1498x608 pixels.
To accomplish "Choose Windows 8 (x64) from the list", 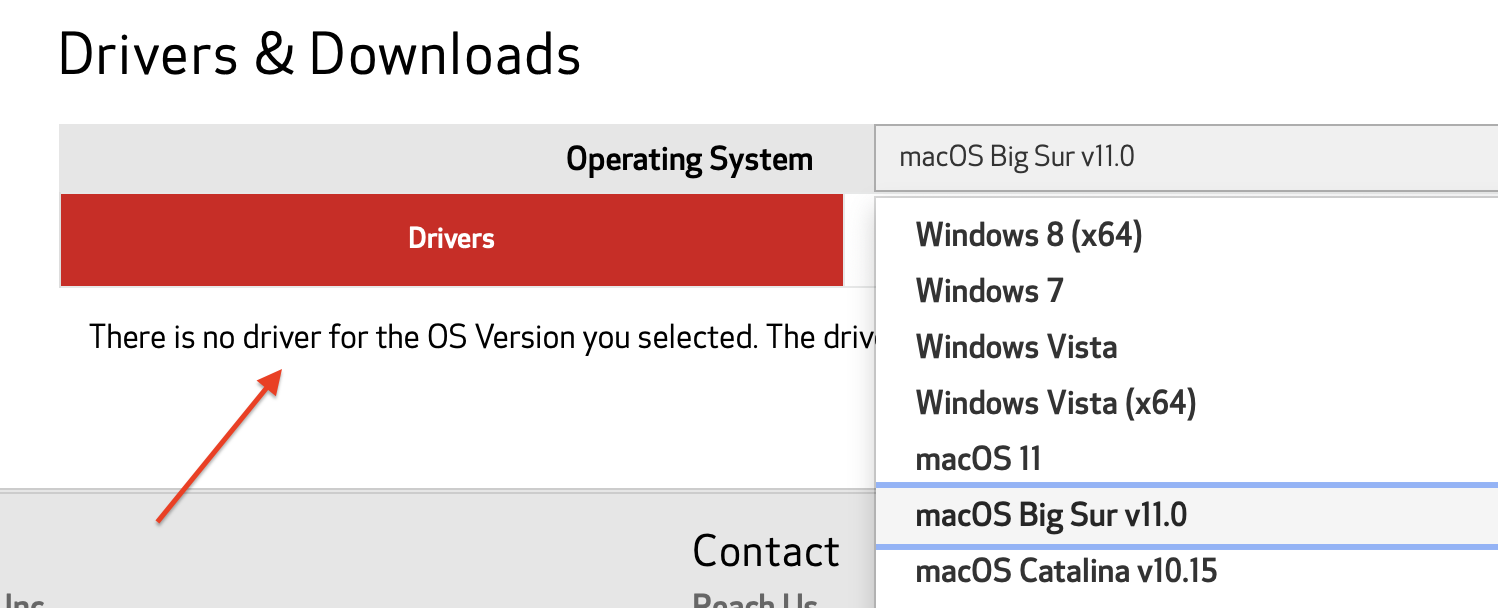I will [x=1028, y=235].
